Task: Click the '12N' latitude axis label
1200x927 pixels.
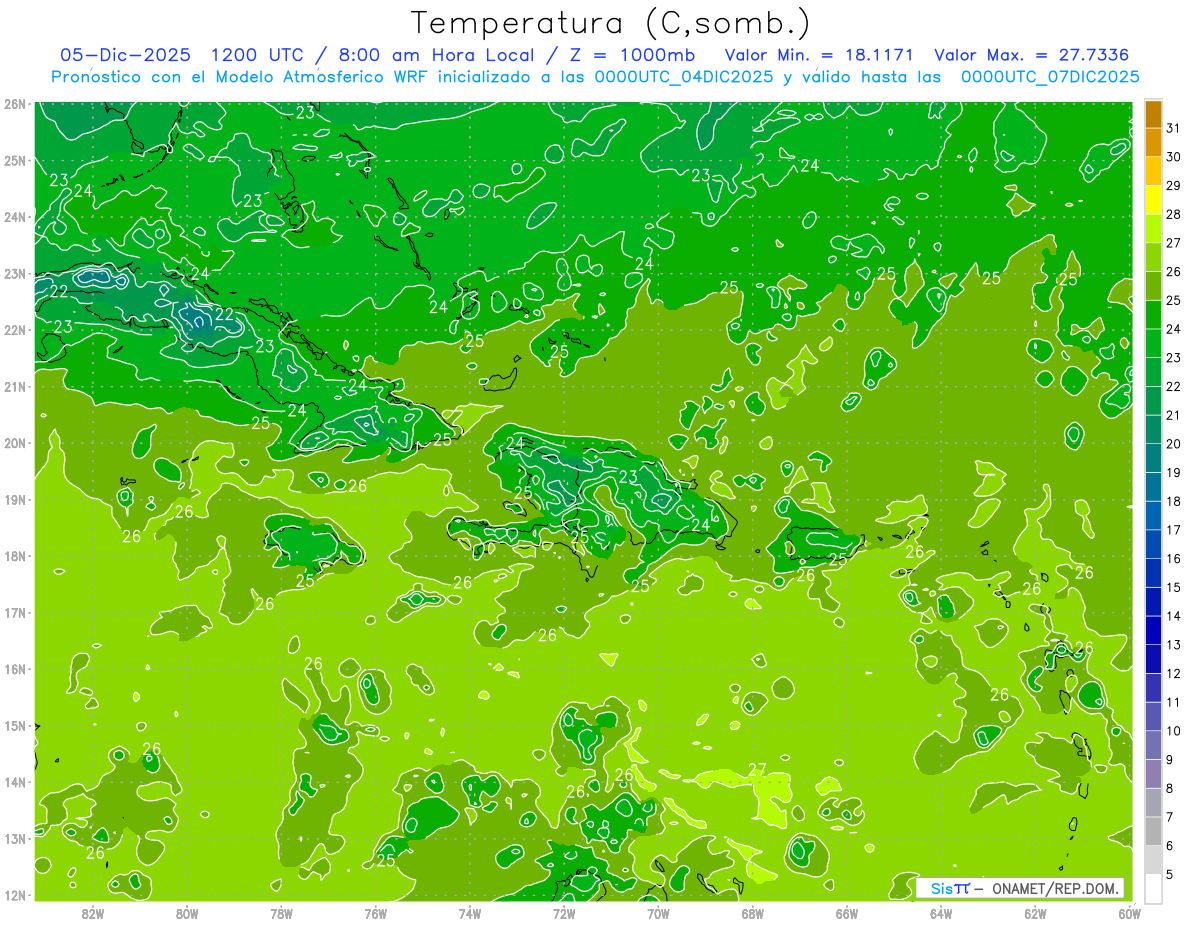Action: tap(14, 895)
